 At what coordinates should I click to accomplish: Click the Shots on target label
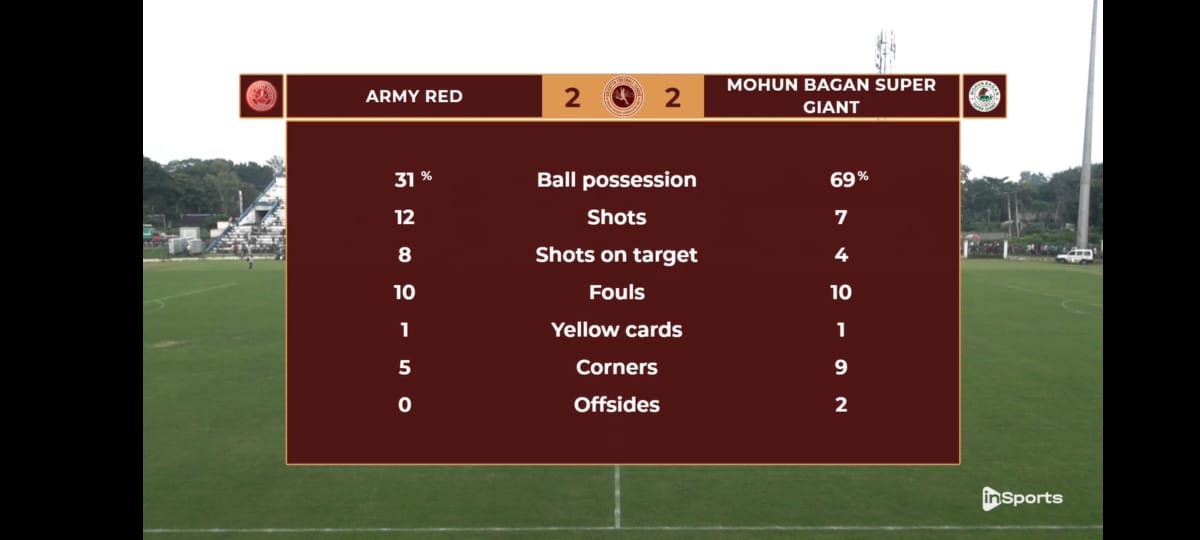pyautogui.click(x=616, y=255)
